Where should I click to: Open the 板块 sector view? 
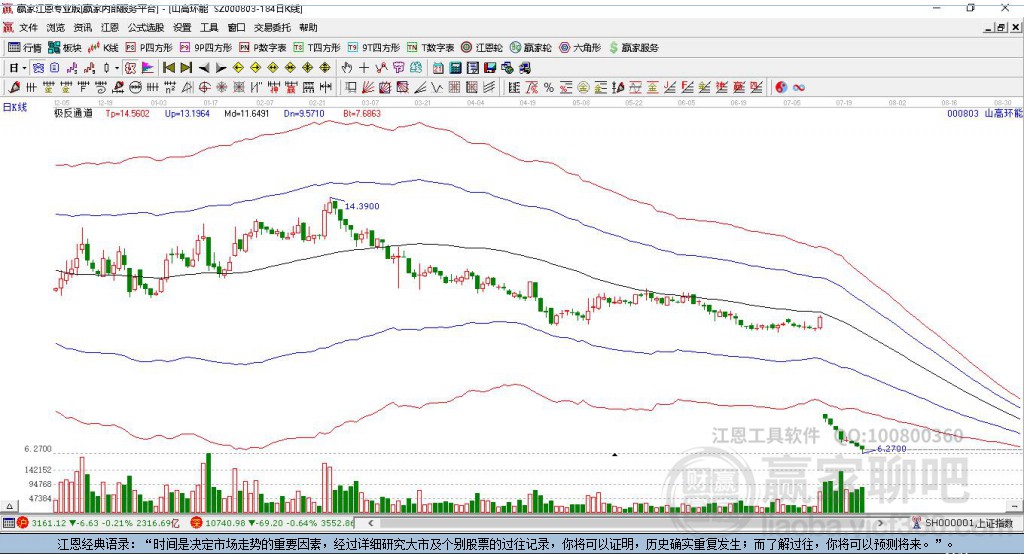click(x=65, y=48)
